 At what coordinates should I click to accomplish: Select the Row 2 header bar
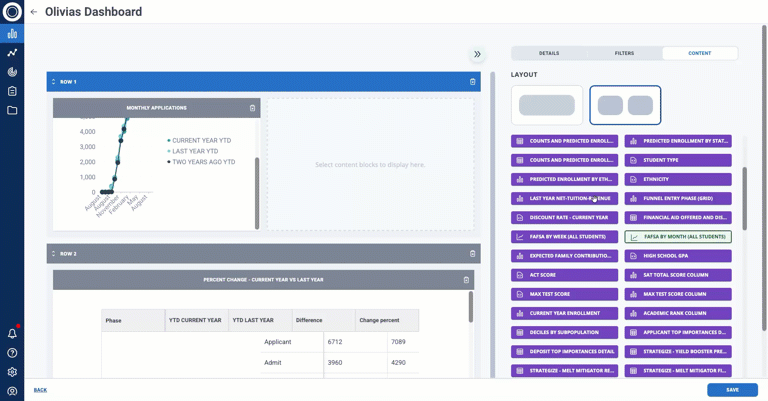coord(264,254)
